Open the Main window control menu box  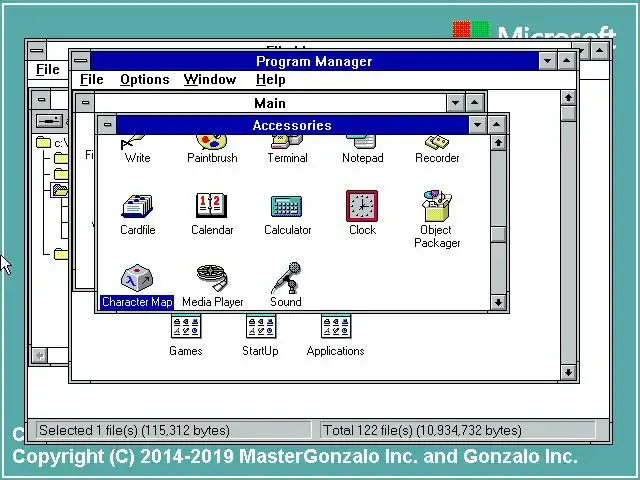coord(85,103)
